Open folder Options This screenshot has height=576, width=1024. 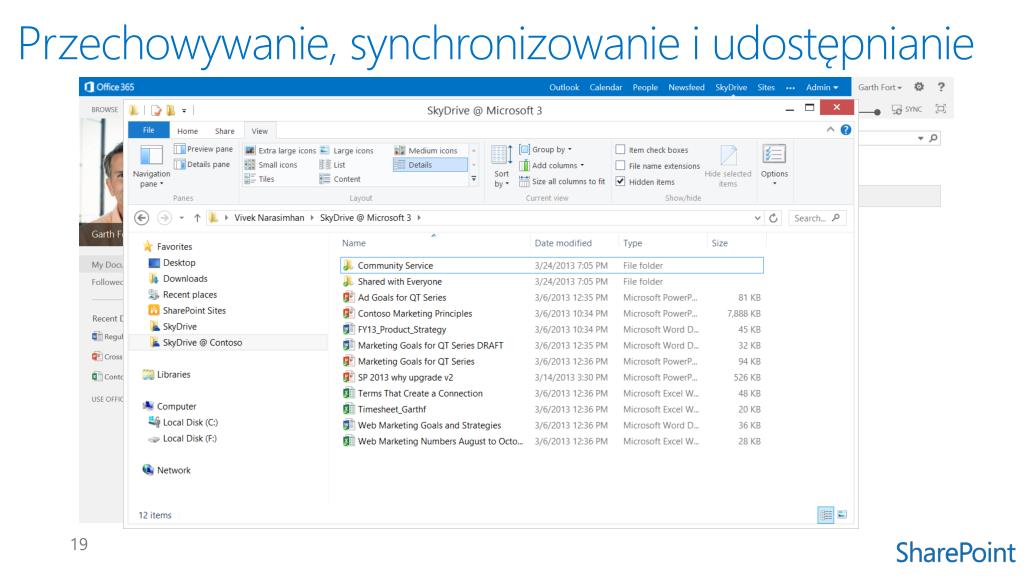[774, 165]
